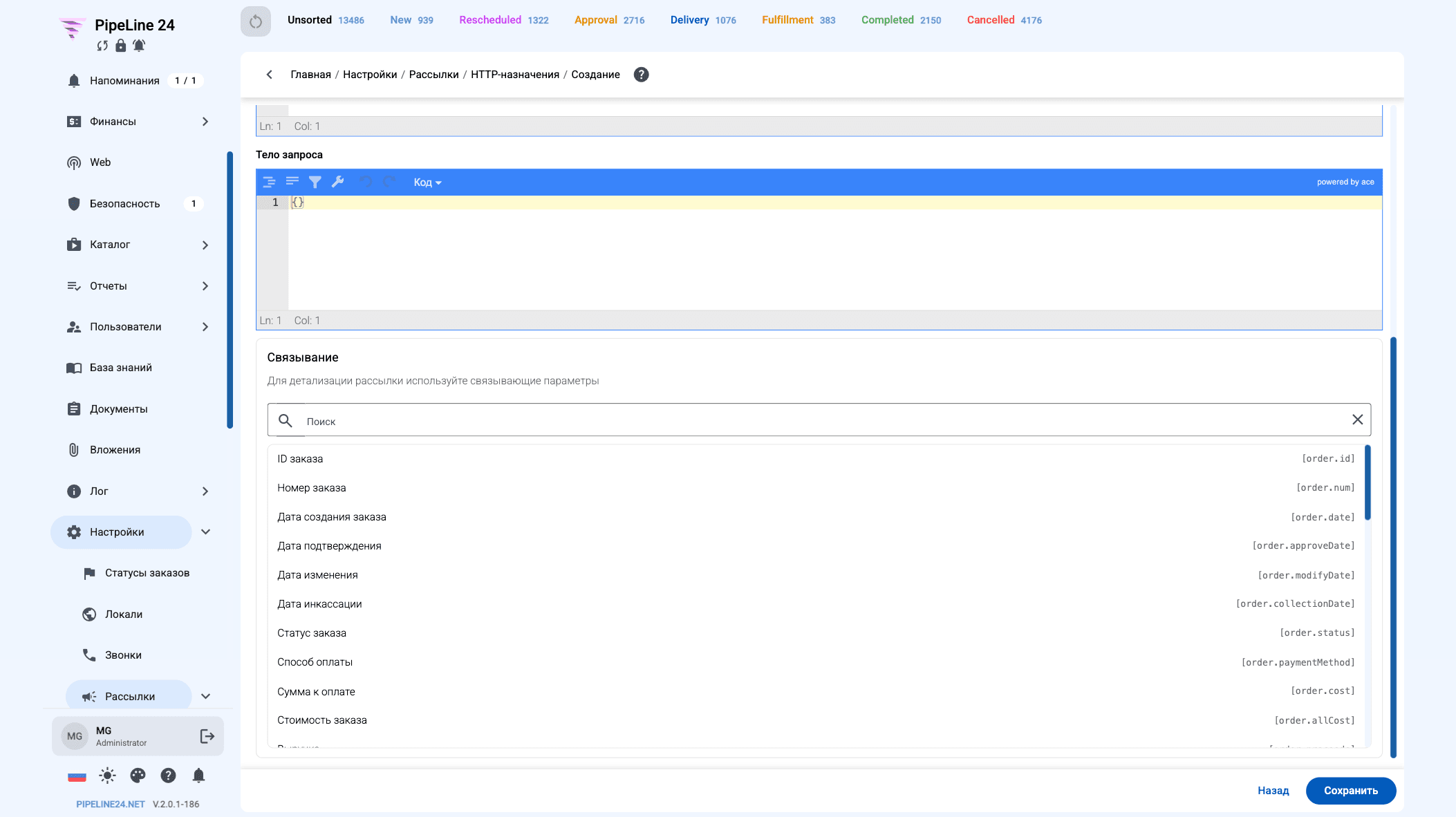Expand the Финансы menu
The image size is (1456, 817).
tap(205, 122)
